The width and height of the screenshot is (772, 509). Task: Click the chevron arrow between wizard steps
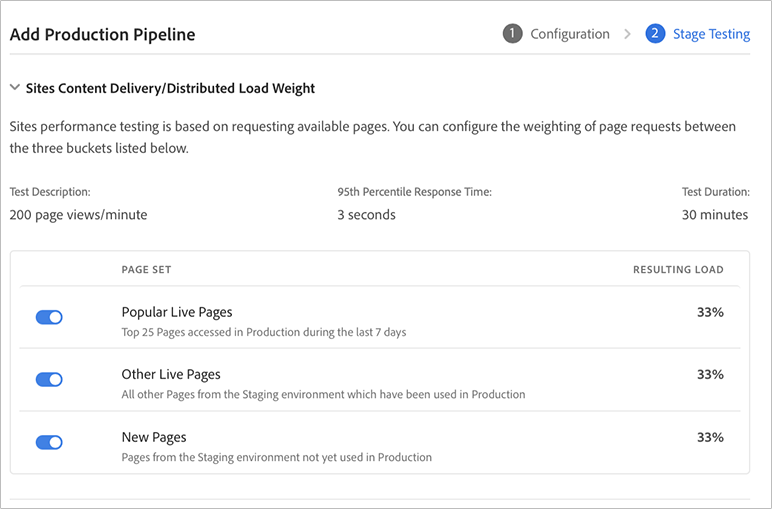click(627, 34)
